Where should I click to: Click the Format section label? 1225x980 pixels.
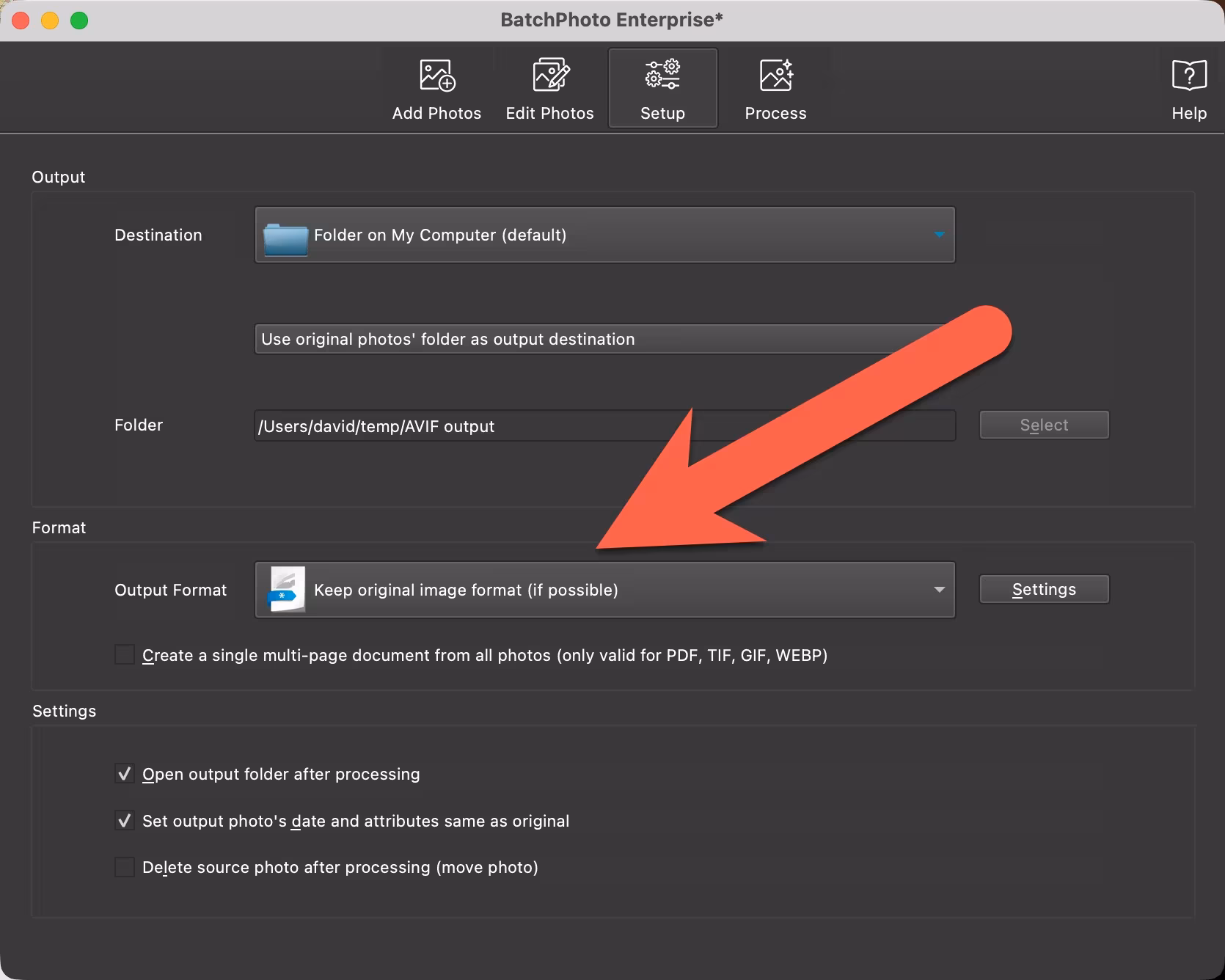tap(59, 527)
